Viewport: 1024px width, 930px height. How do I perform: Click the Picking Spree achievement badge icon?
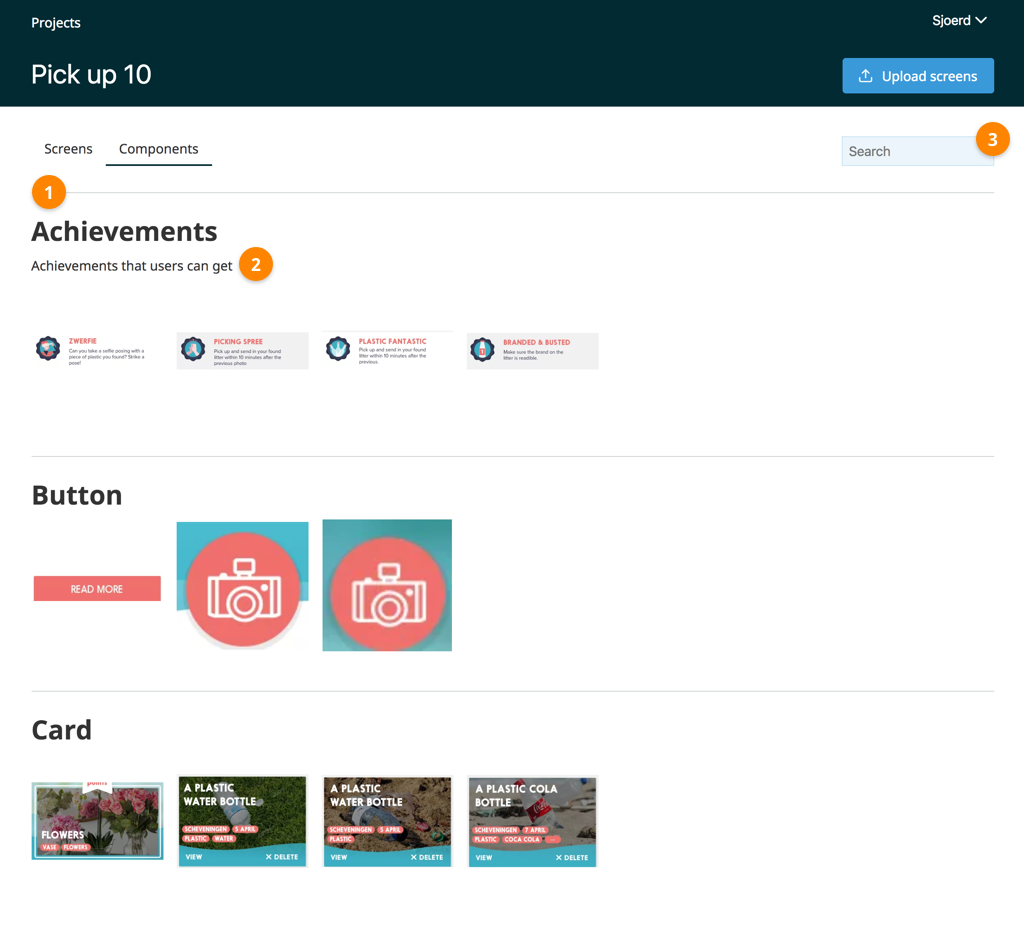[193, 349]
